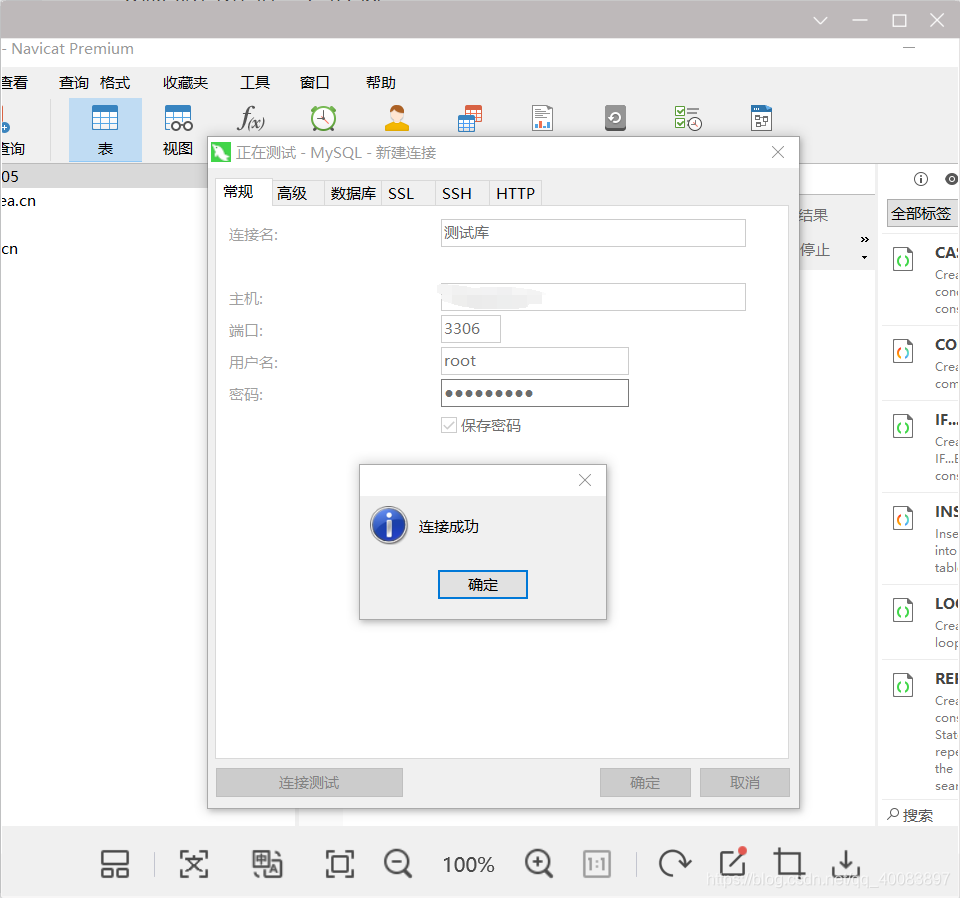Click OK (确定) in the success message box
This screenshot has width=960, height=898.
(x=482, y=585)
